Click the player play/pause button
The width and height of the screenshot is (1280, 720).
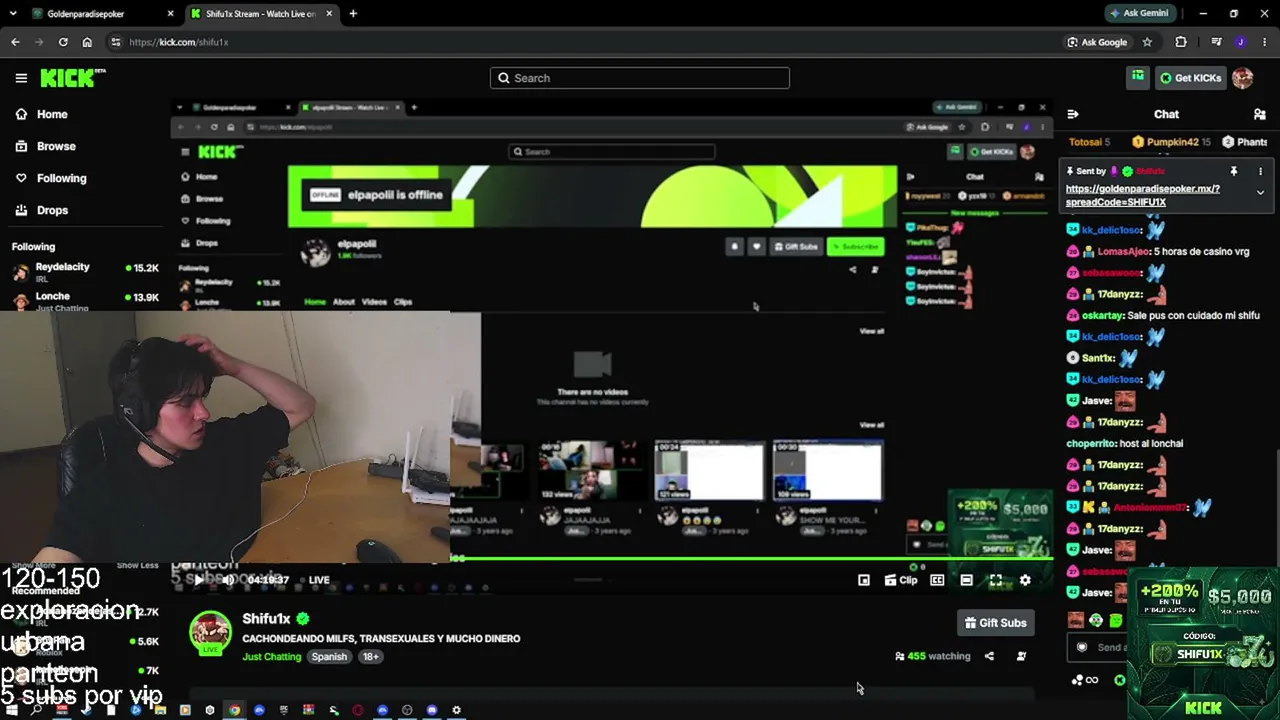point(199,580)
